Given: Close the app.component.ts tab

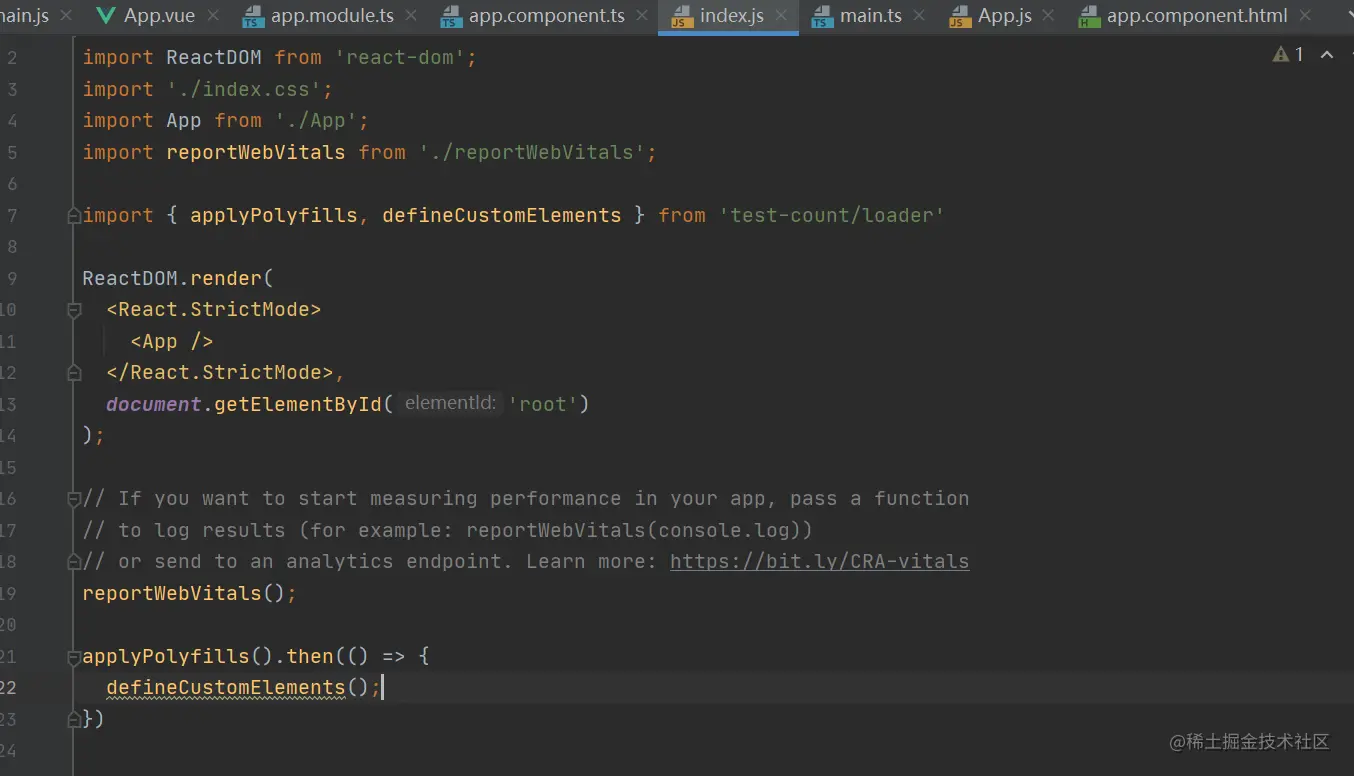Looking at the screenshot, I should [x=642, y=16].
